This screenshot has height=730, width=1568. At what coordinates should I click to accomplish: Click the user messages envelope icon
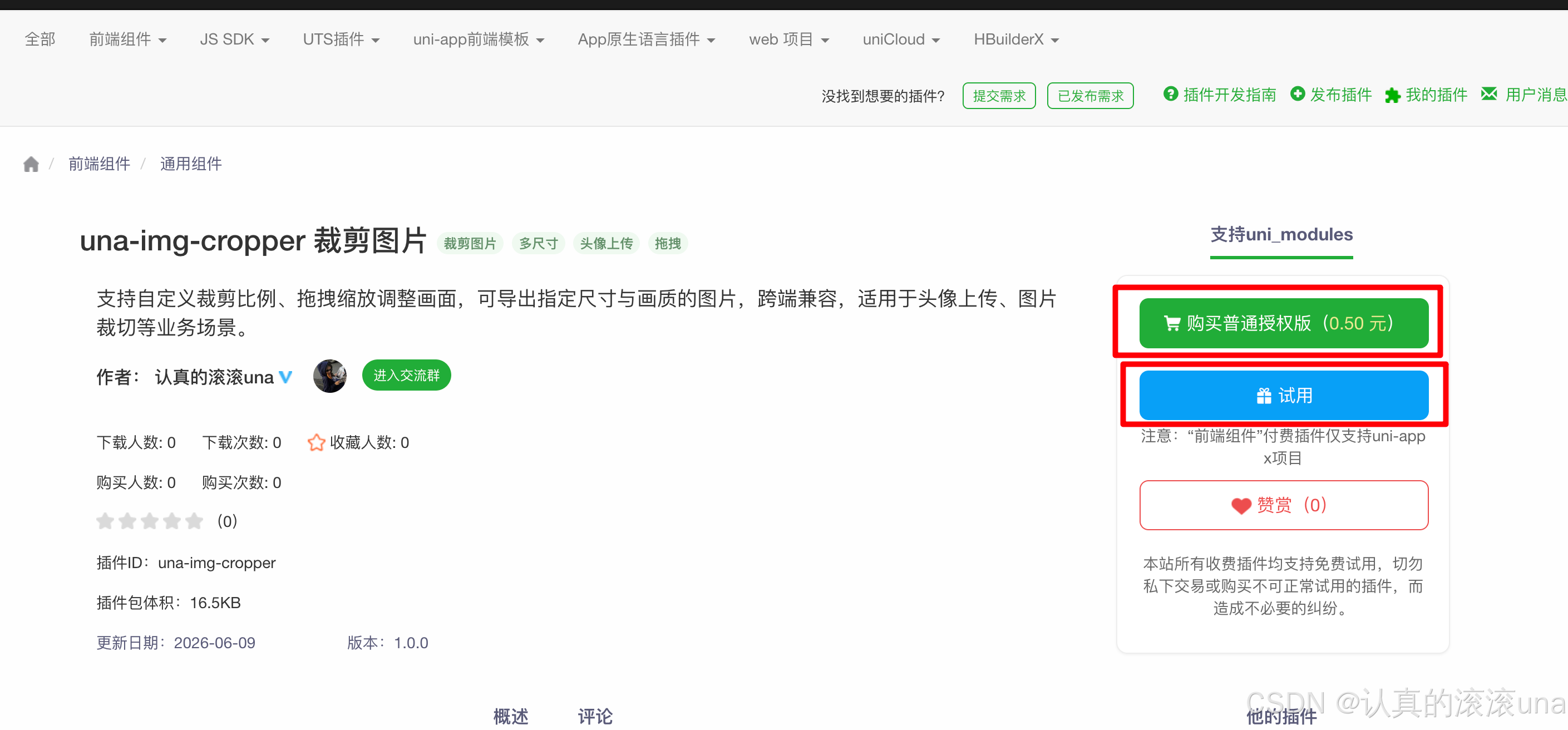tap(1489, 94)
